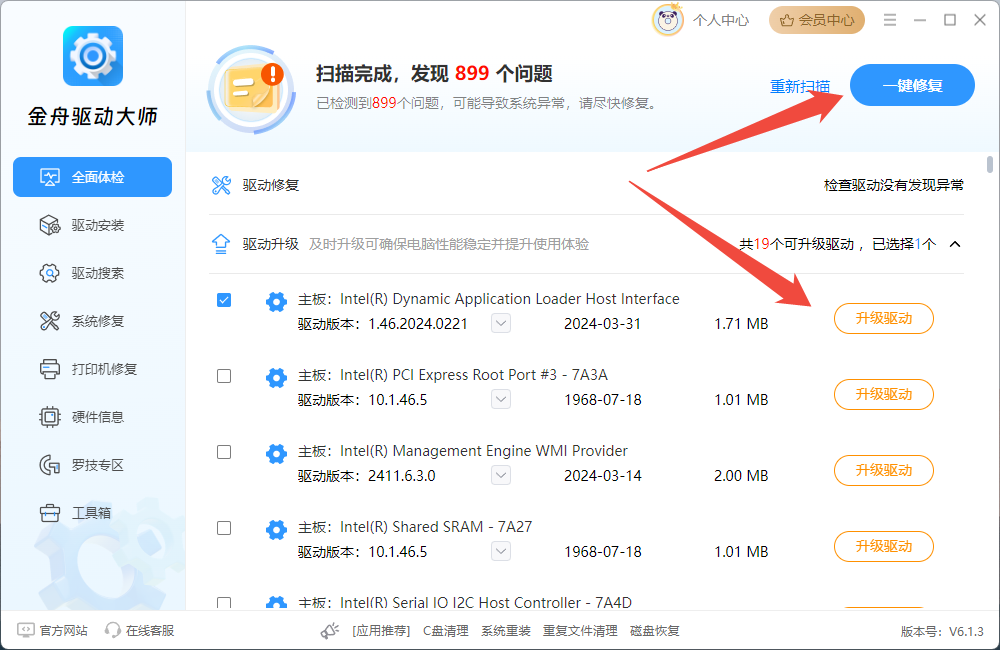1000x650 pixels.
Task: Open version dropdown for PCI Express Root Port
Action: point(501,399)
